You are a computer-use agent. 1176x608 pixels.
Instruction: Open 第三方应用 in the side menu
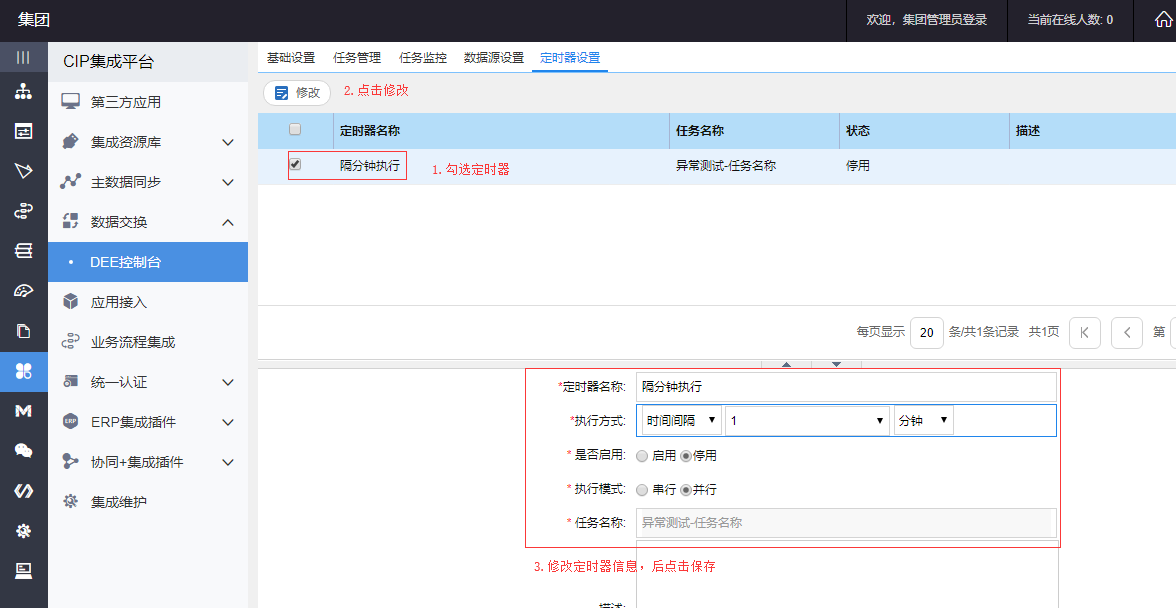click(x=126, y=102)
